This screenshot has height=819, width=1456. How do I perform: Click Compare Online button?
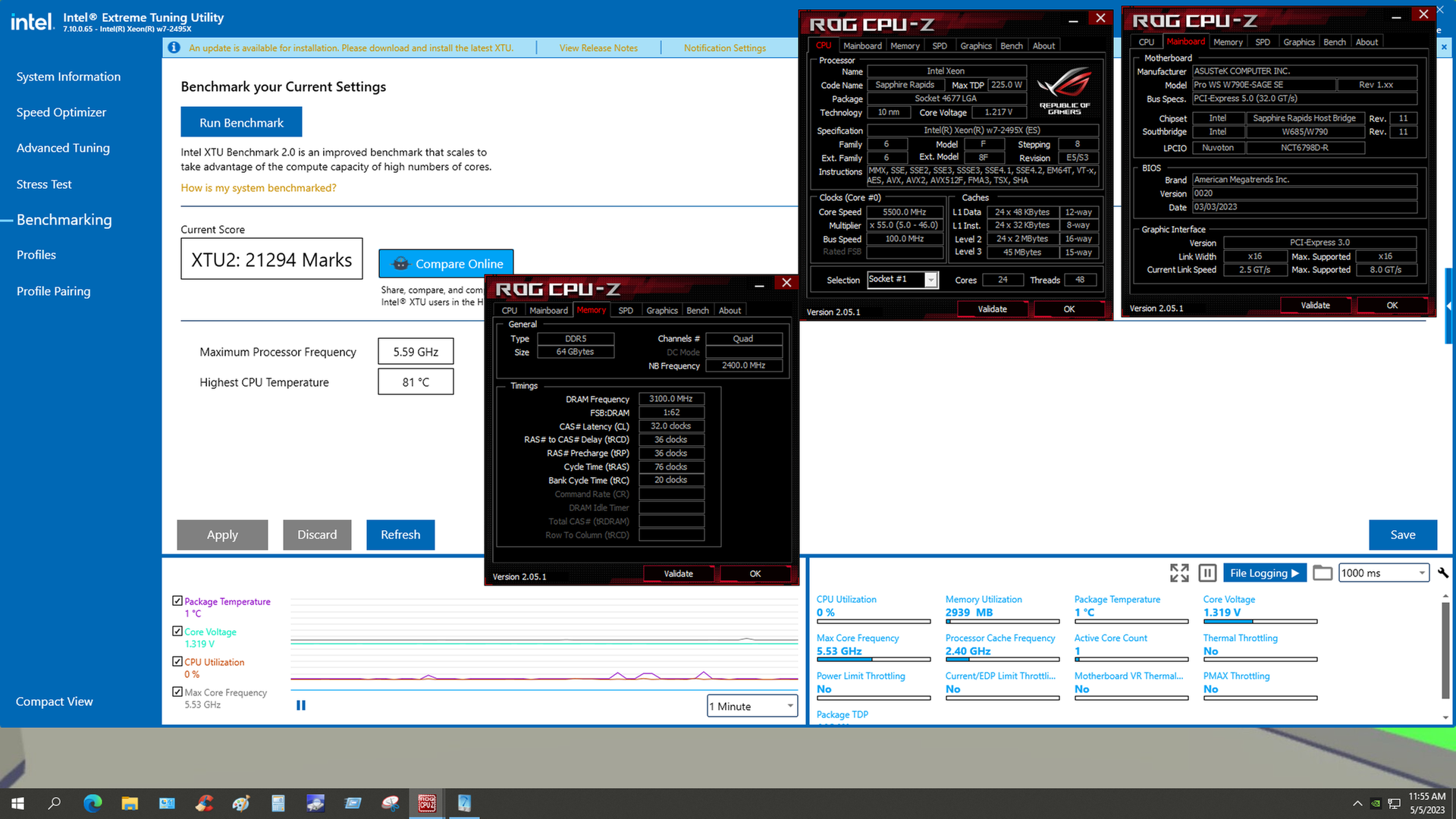click(x=446, y=263)
